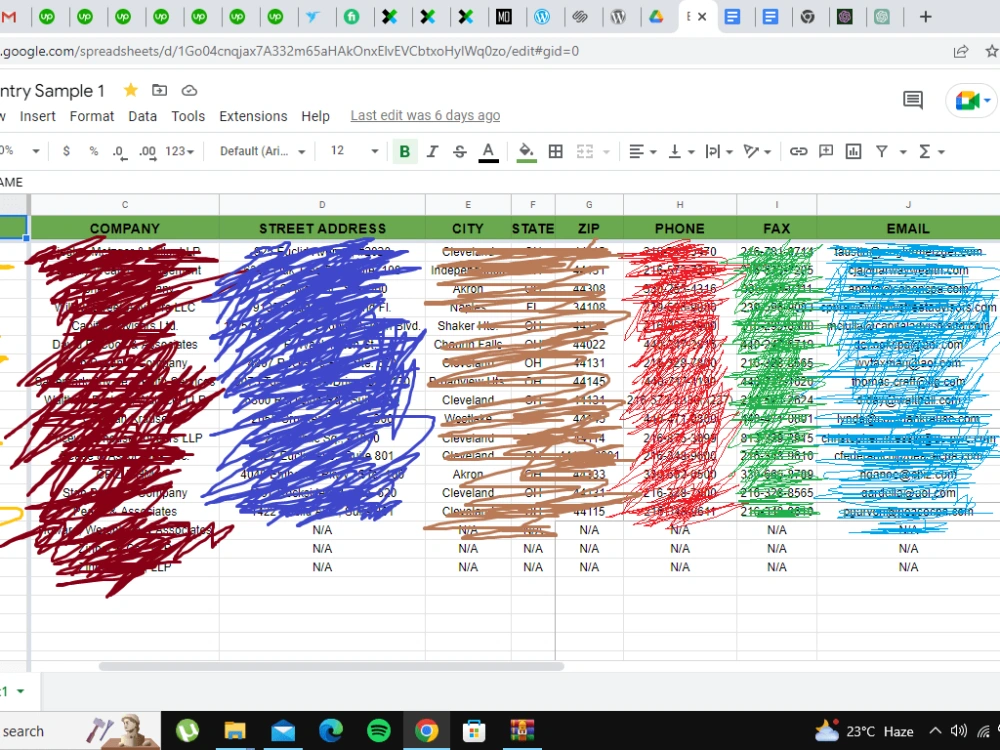The width and height of the screenshot is (1000, 750).
Task: Open the Format menu
Action: click(x=92, y=116)
